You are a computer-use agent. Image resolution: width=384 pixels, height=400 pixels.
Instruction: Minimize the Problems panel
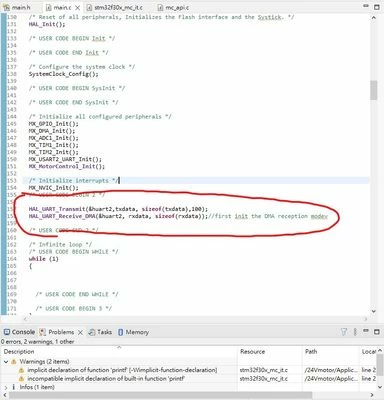click(366, 331)
